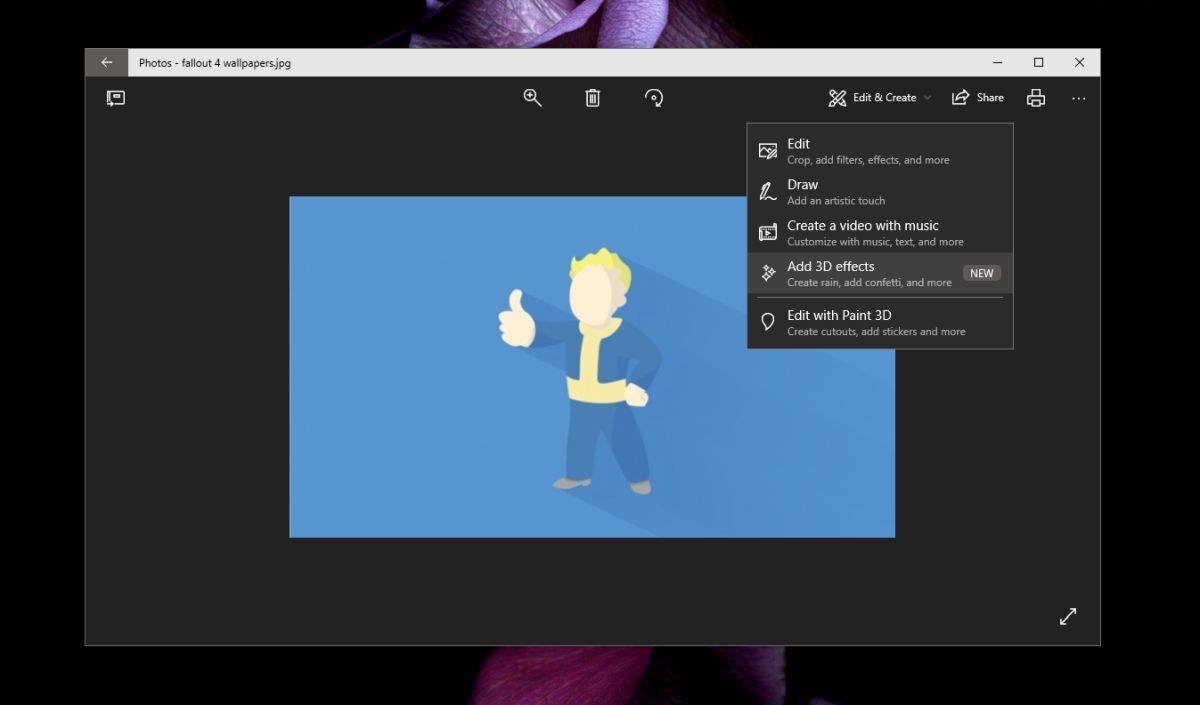Click the Delete trash icon
Viewport: 1200px width, 705px height.
[x=592, y=97]
